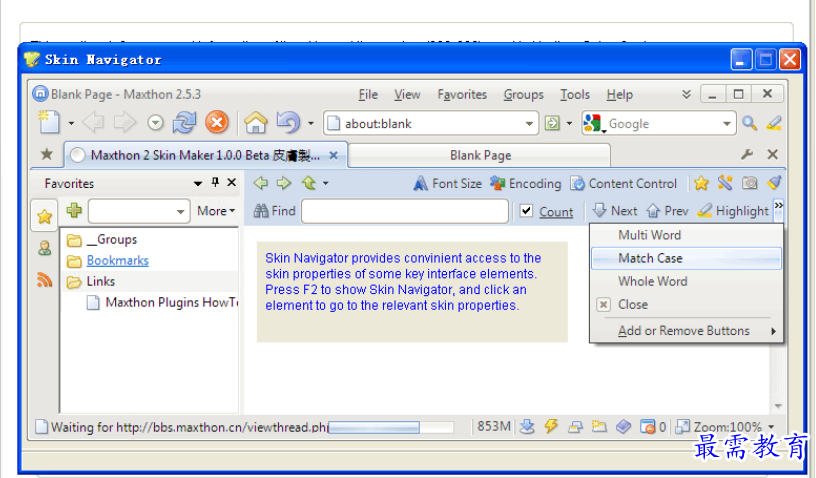This screenshot has width=816, height=478.
Task: Click the search magnifier icon
Action: coord(749,123)
